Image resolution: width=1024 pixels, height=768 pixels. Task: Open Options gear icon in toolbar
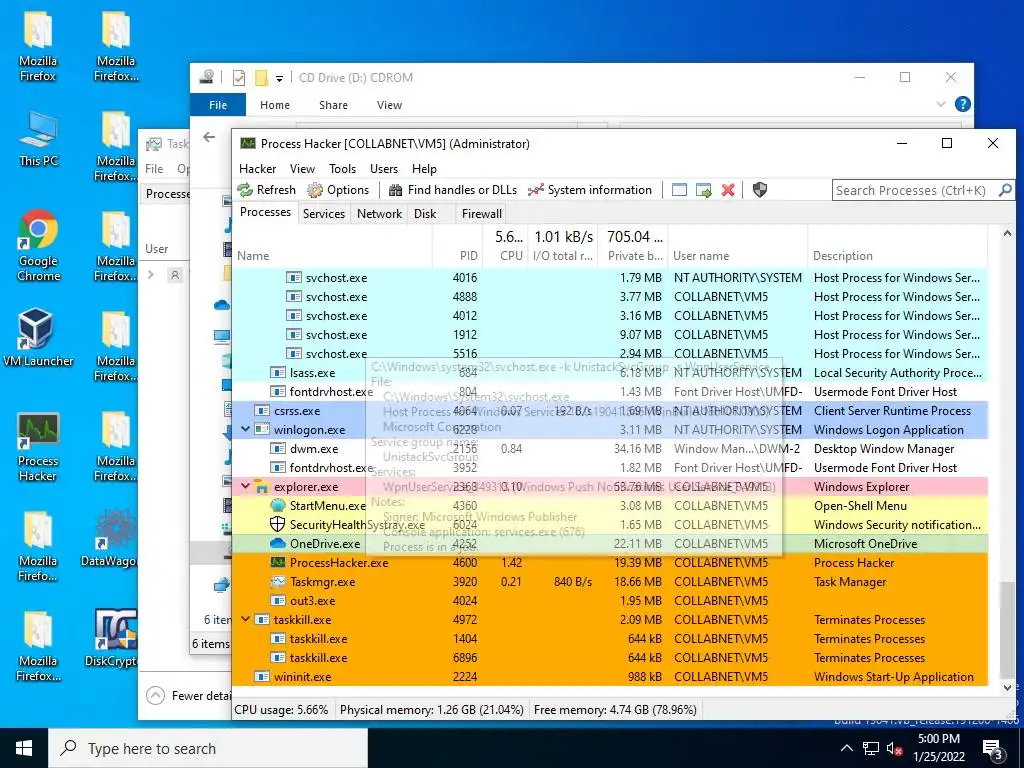pyautogui.click(x=315, y=190)
